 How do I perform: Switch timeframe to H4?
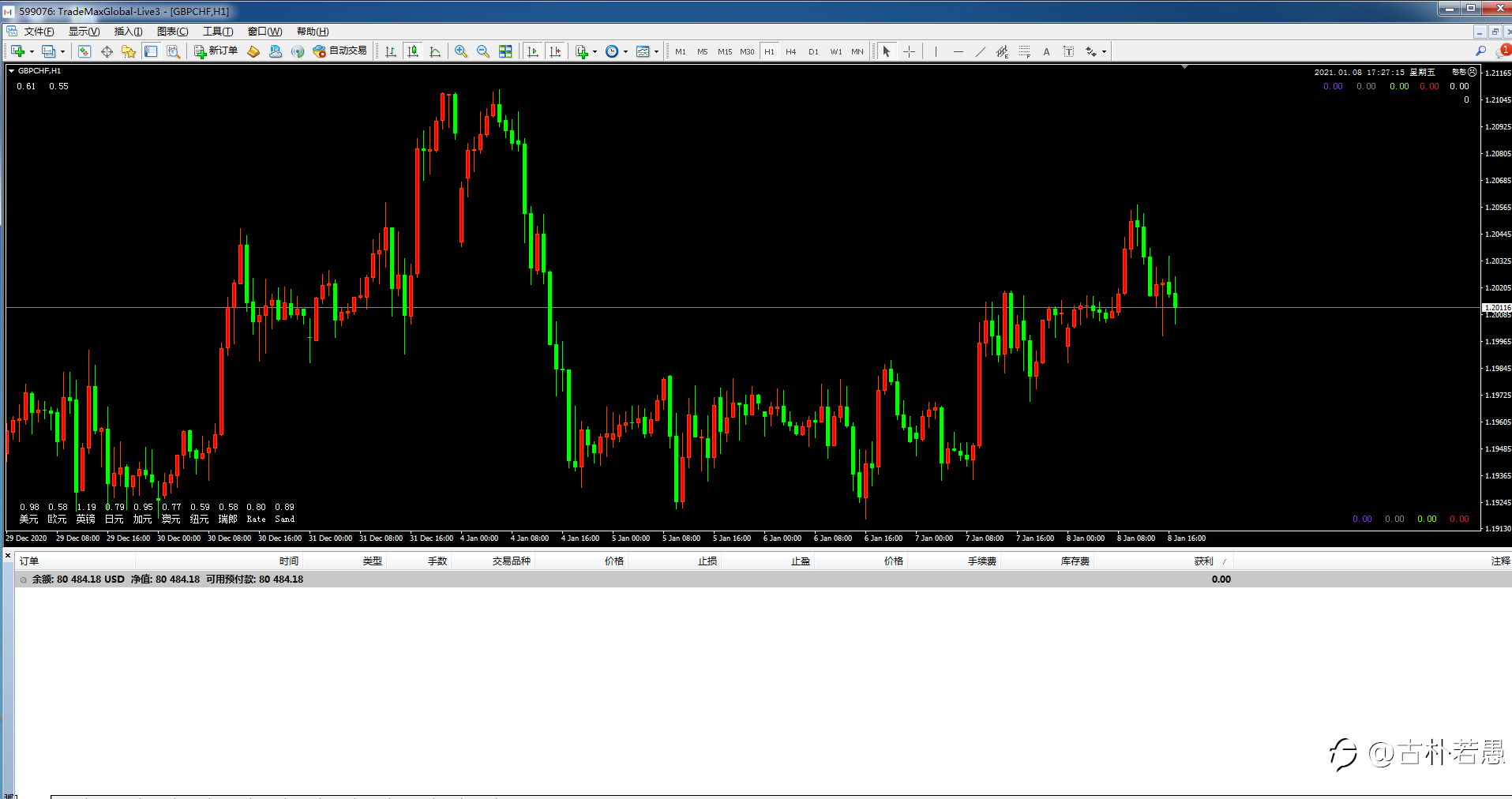tap(791, 51)
